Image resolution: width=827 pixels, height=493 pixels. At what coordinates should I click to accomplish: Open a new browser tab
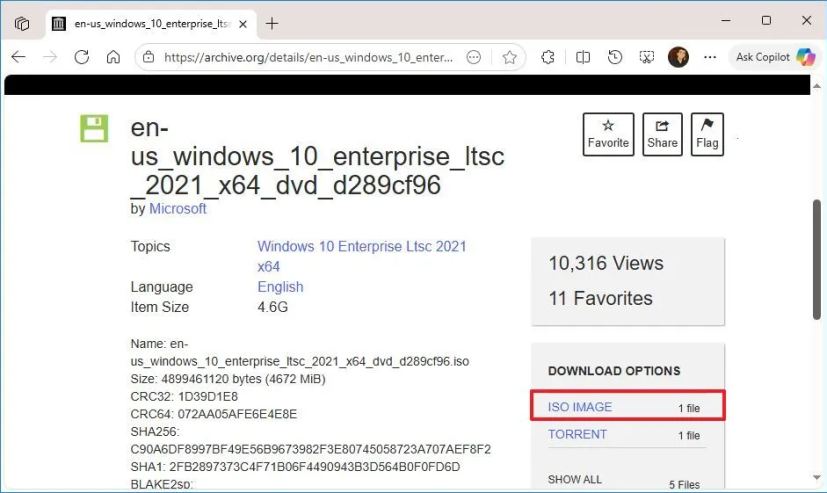click(272, 23)
